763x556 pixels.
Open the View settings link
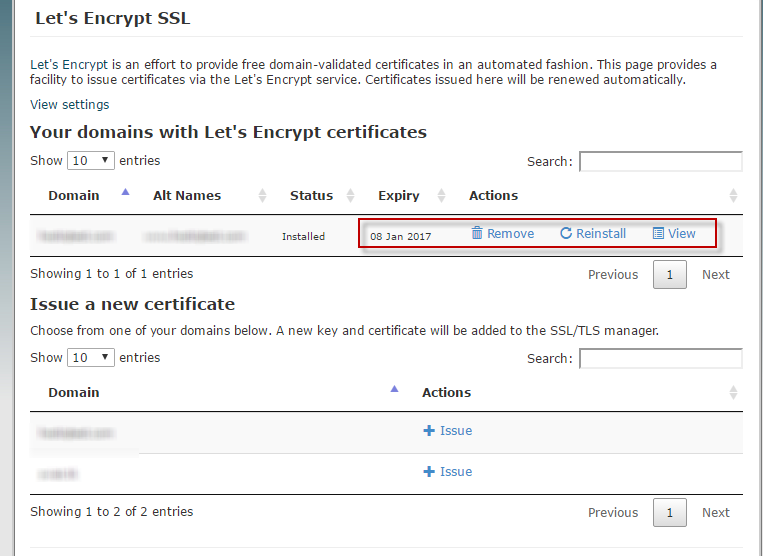point(70,105)
